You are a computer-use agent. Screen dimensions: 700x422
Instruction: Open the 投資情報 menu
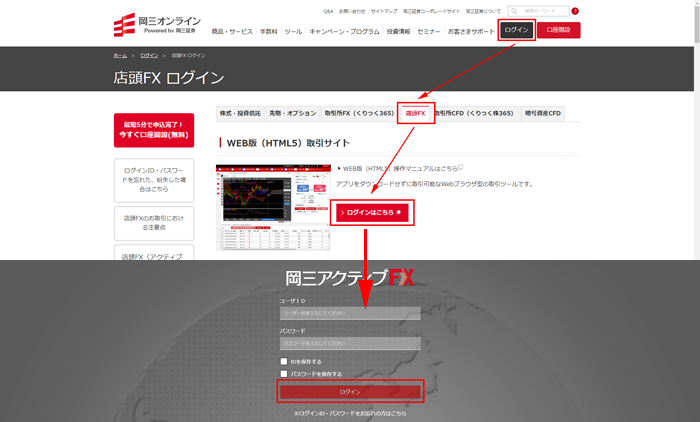(x=398, y=31)
